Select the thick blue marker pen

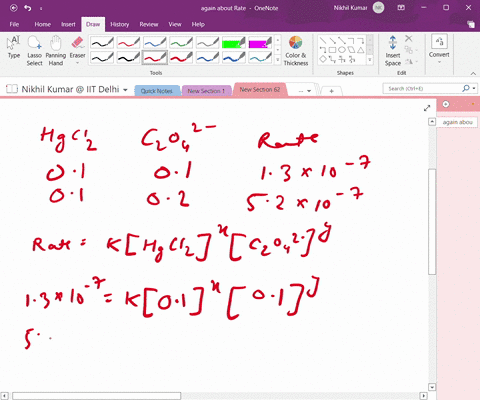234,58
